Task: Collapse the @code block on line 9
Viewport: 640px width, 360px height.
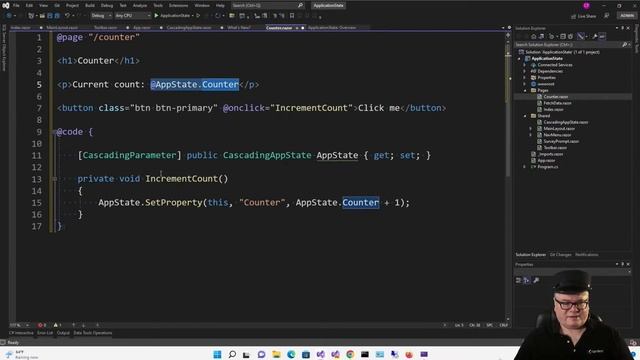Action: coord(54,132)
